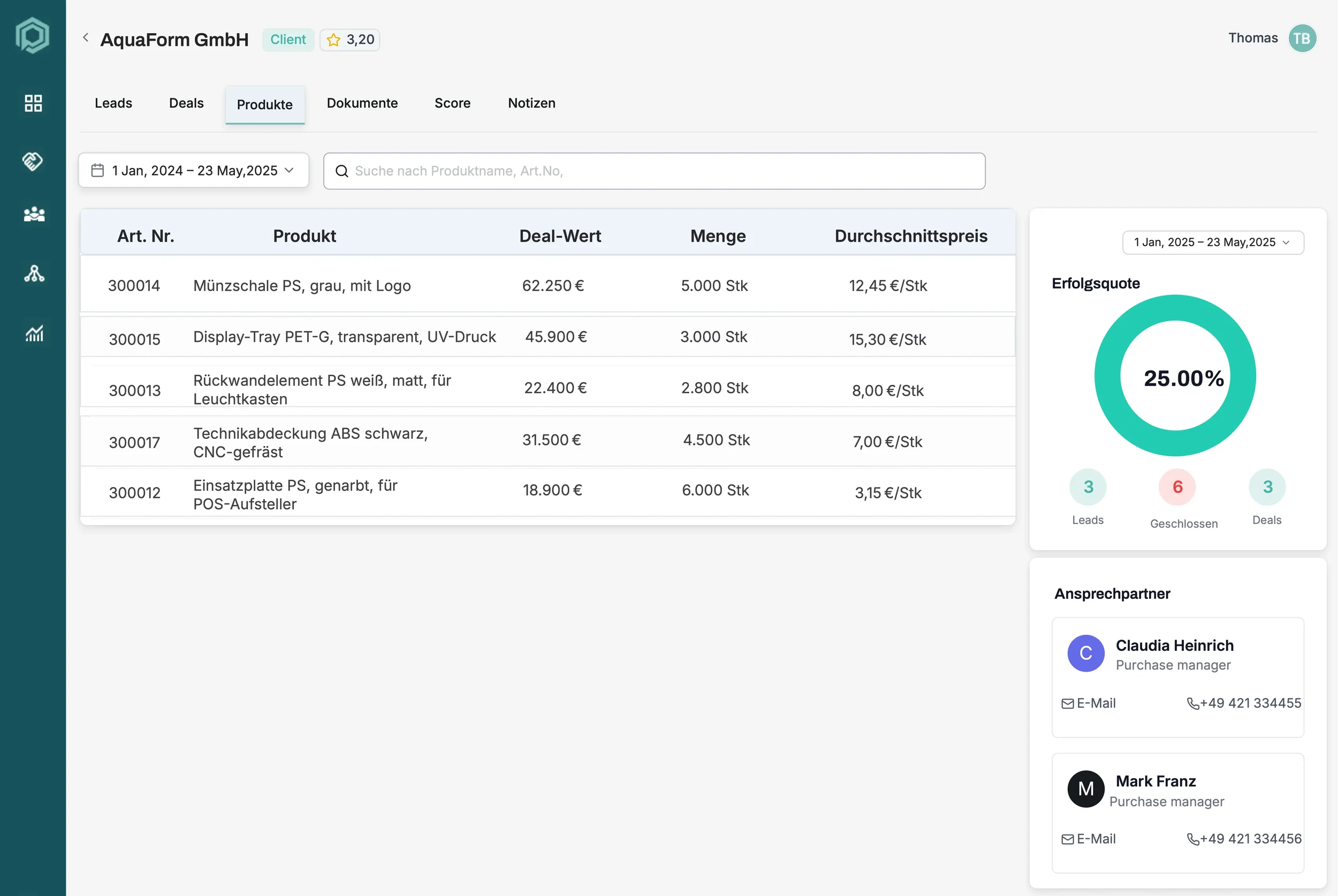The width and height of the screenshot is (1338, 896).
Task: Click the red Geschlossen count circle
Action: click(x=1177, y=487)
